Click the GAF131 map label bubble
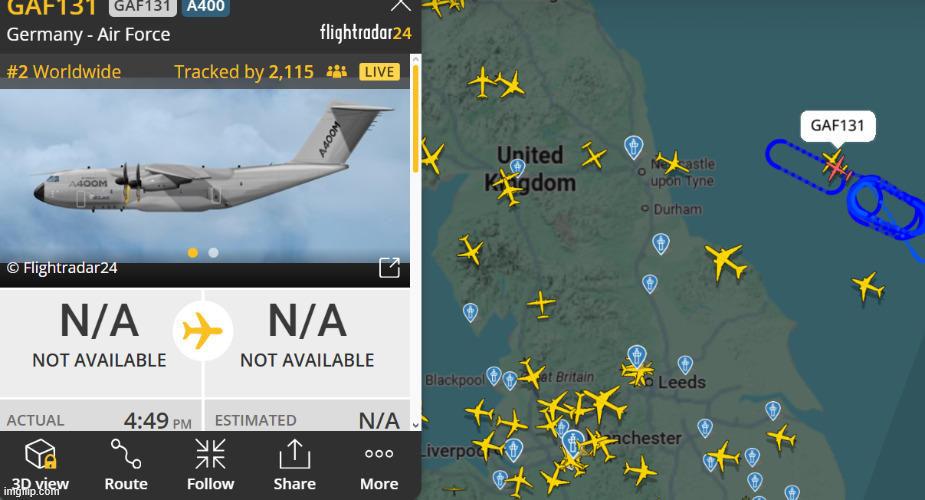Image resolution: width=925 pixels, height=500 pixels. click(x=837, y=126)
